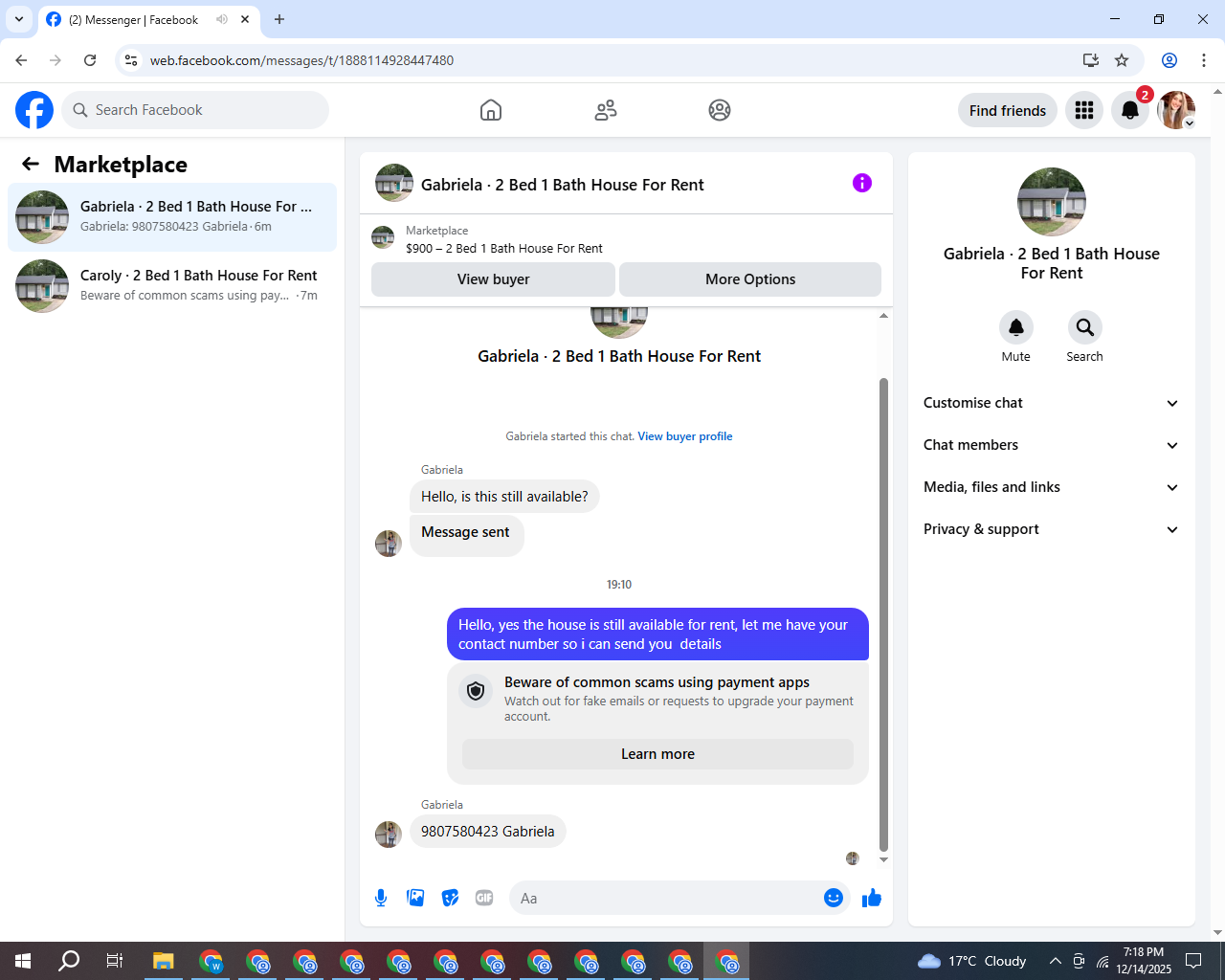The width and height of the screenshot is (1225, 980).
Task: Click the install app icon in address bar
Action: 1090,60
